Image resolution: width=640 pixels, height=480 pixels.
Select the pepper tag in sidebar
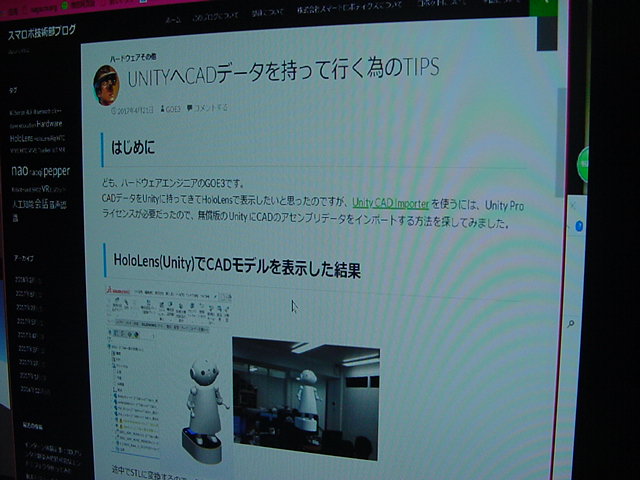(x=57, y=171)
